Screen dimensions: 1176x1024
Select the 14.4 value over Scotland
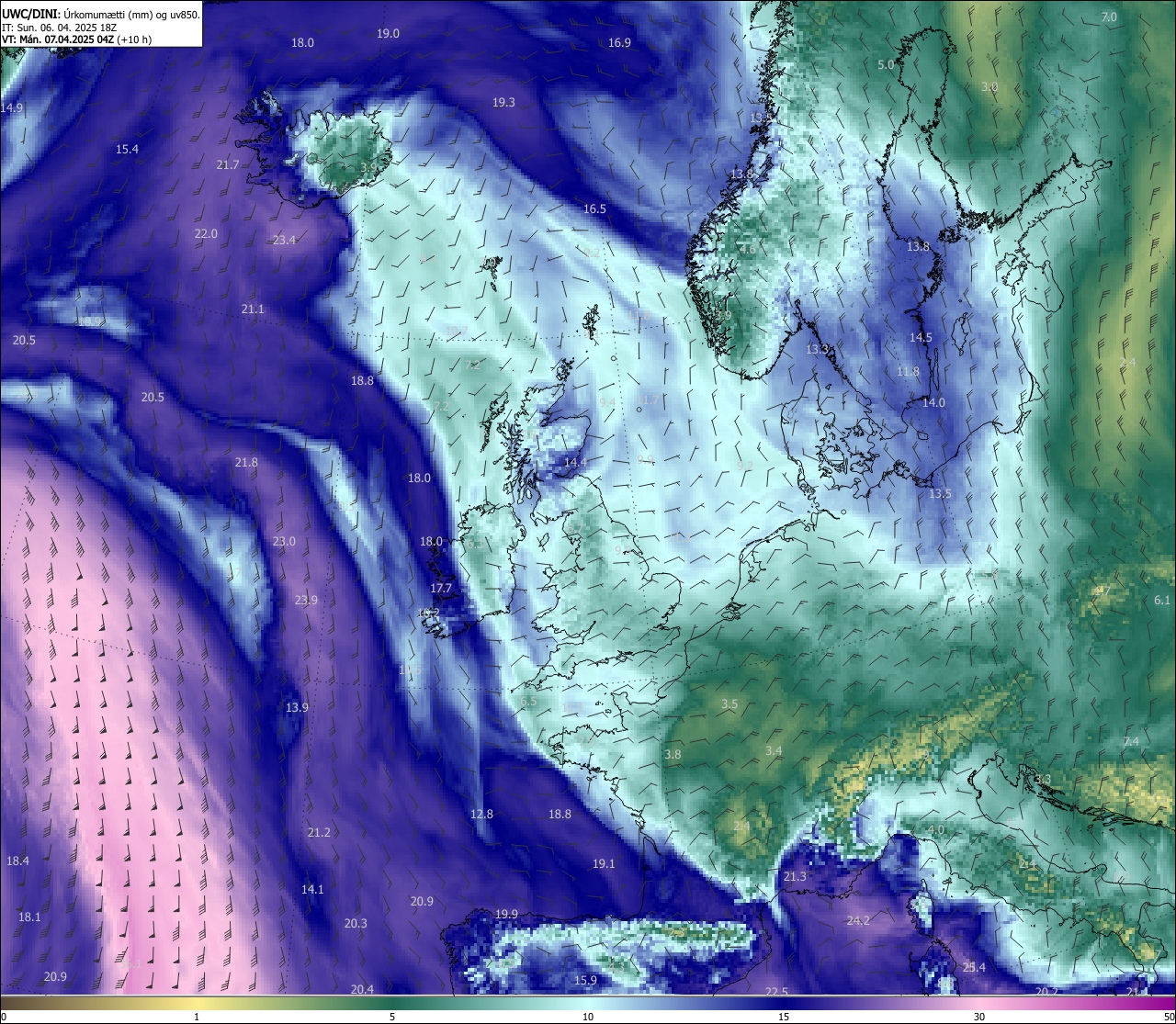[575, 463]
